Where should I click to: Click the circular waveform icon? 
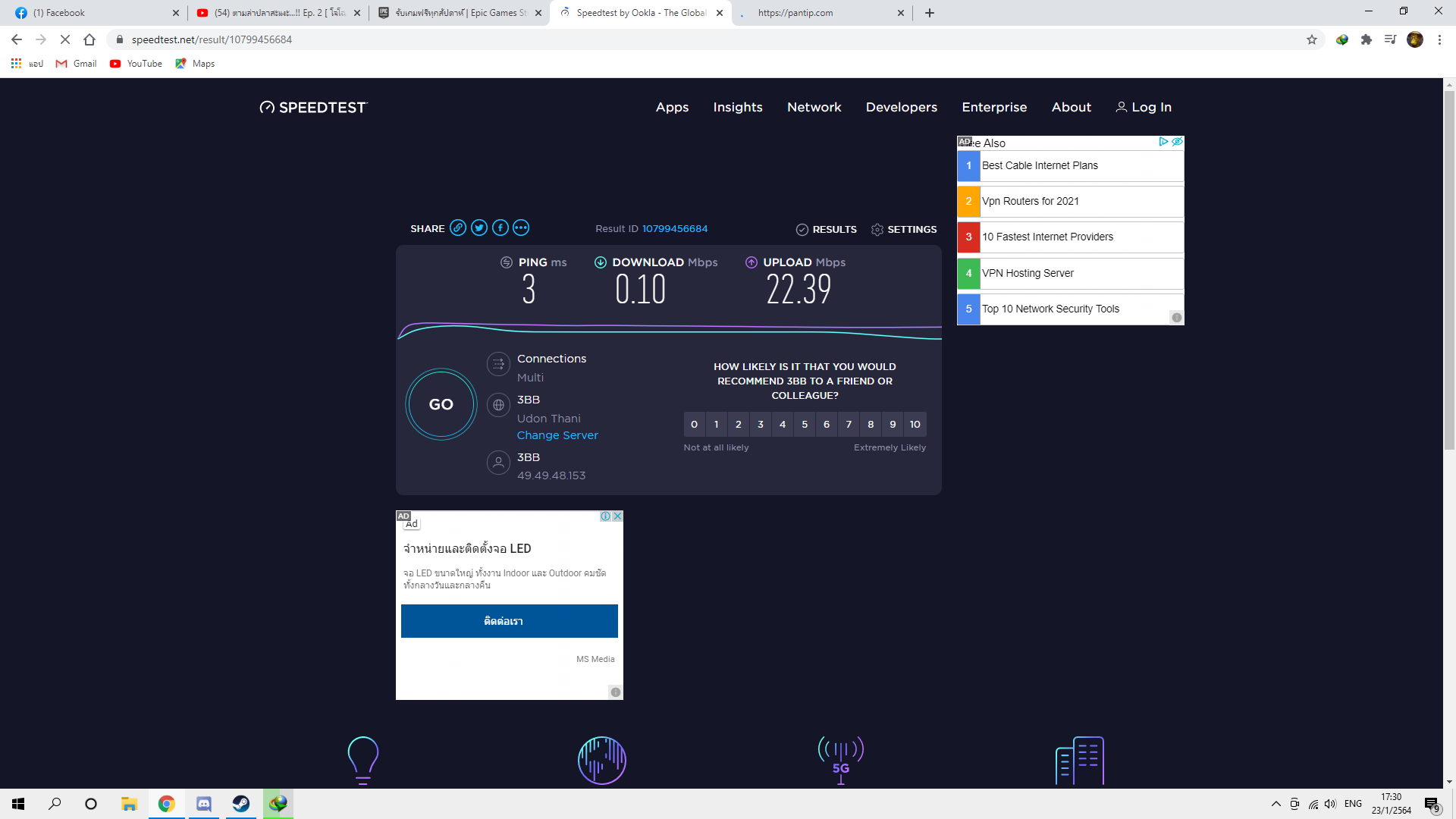tap(602, 760)
